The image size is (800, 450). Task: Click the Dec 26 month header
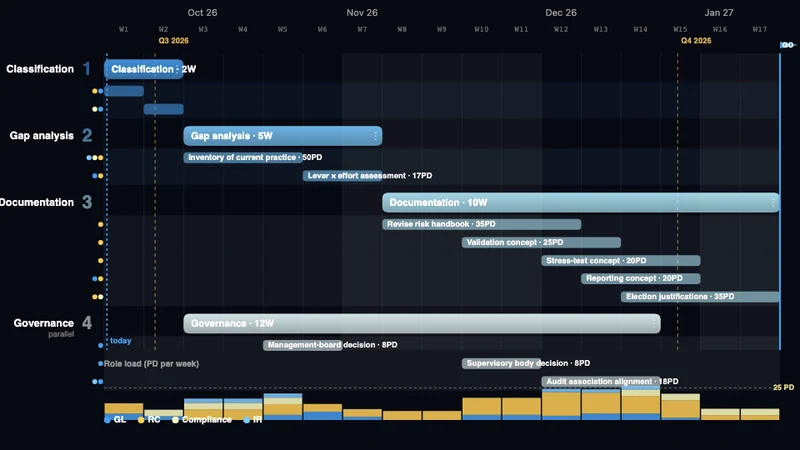point(561,13)
